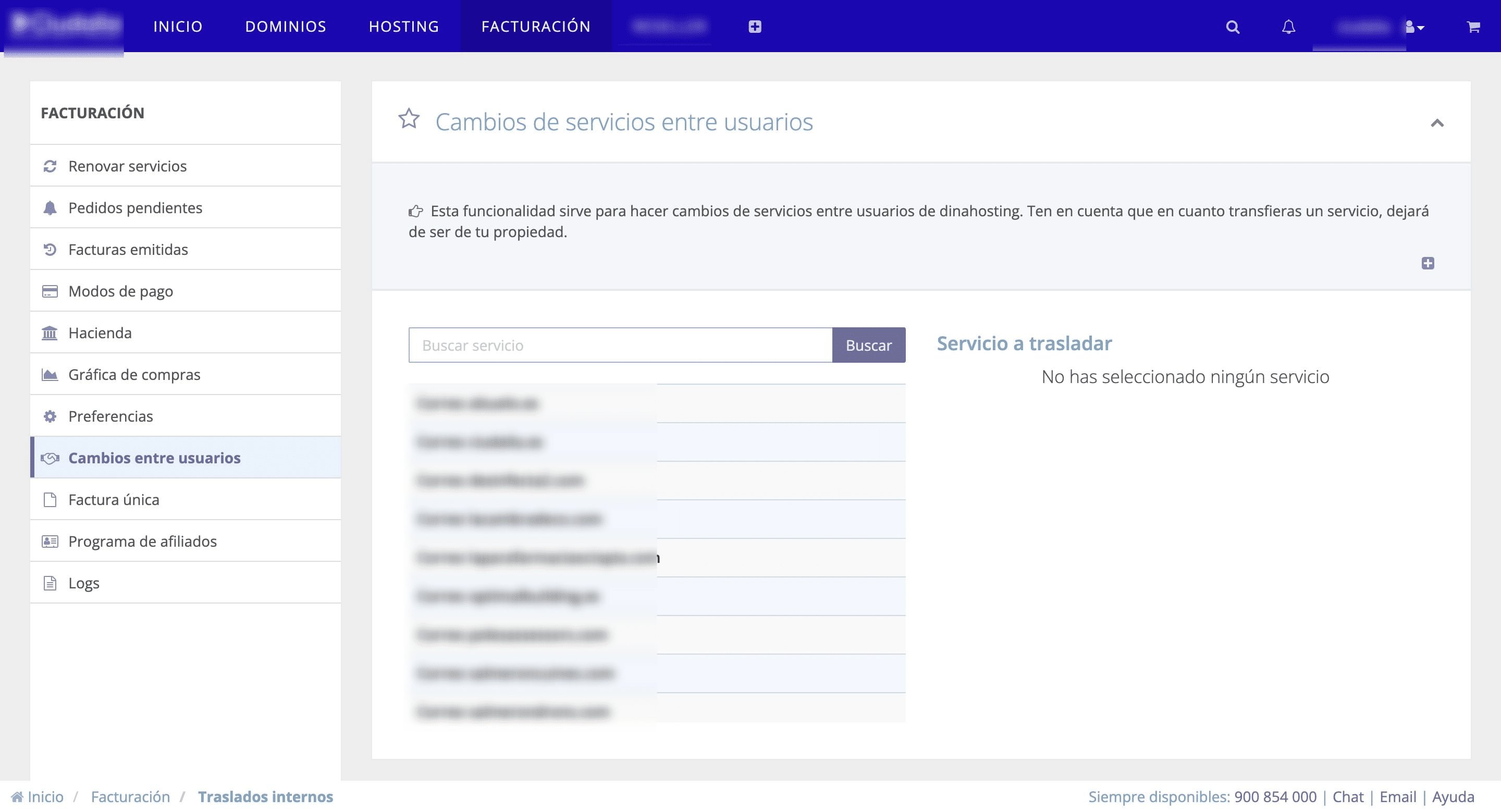Click the search magnifier icon in header
The width and height of the screenshot is (1501, 812).
pos(1233,27)
